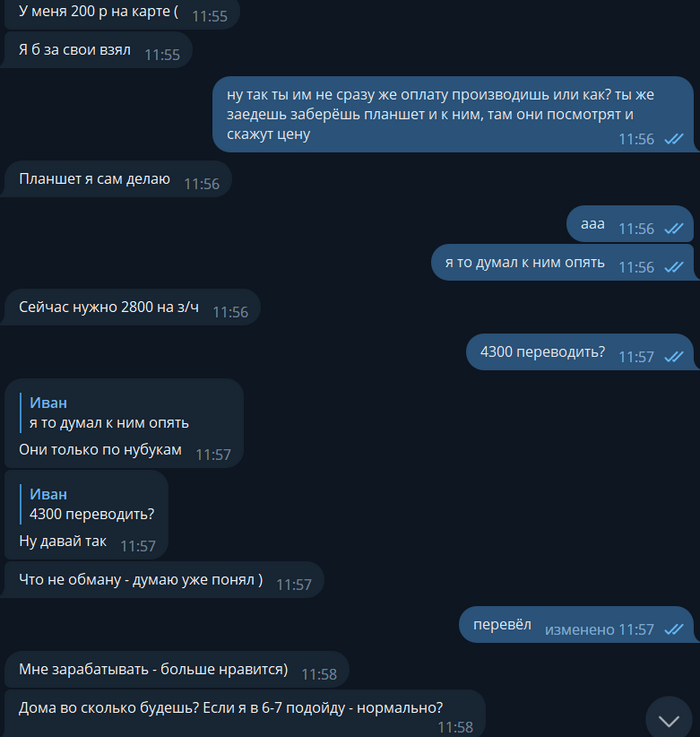
Task: Click the 11:58 timestamp on the last message
Action: tap(455, 727)
